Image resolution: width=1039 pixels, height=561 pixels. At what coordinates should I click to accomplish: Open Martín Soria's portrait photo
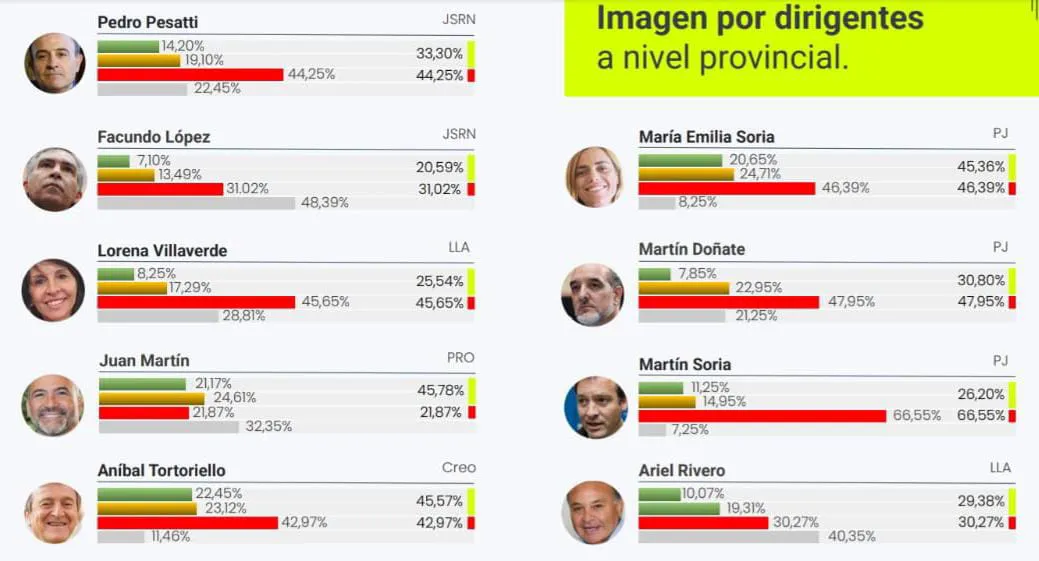595,407
